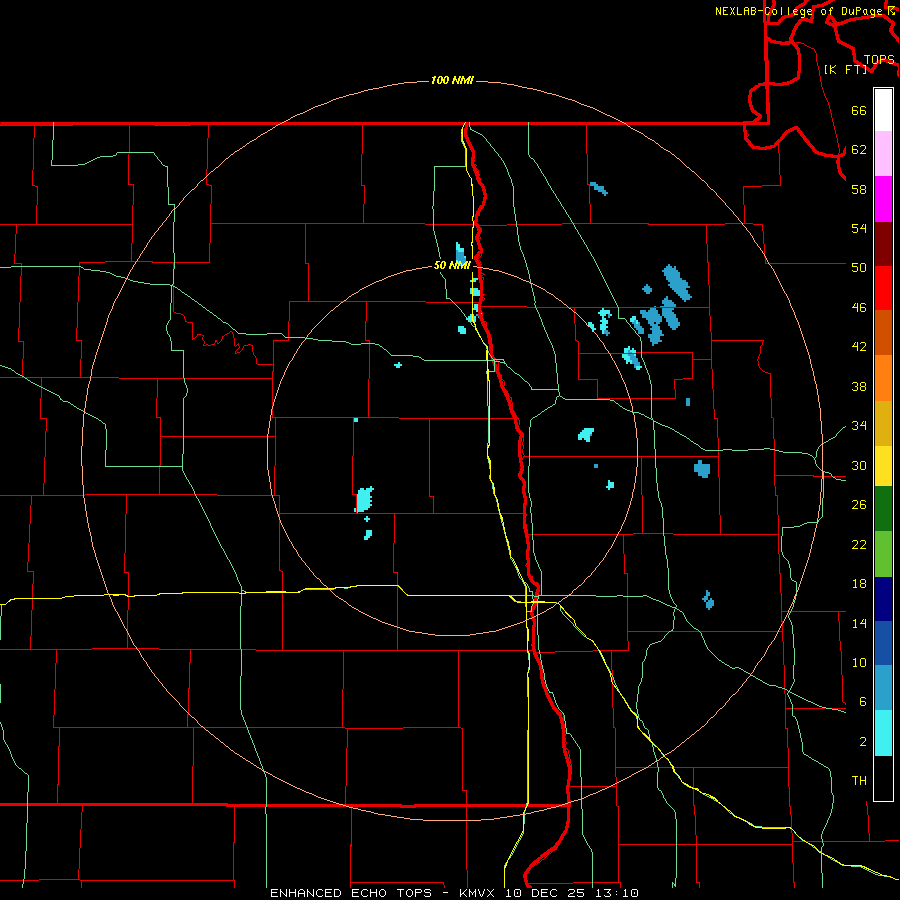Image resolution: width=900 pixels, height=900 pixels.
Task: Click the "58" legend value
Action: pos(859,189)
